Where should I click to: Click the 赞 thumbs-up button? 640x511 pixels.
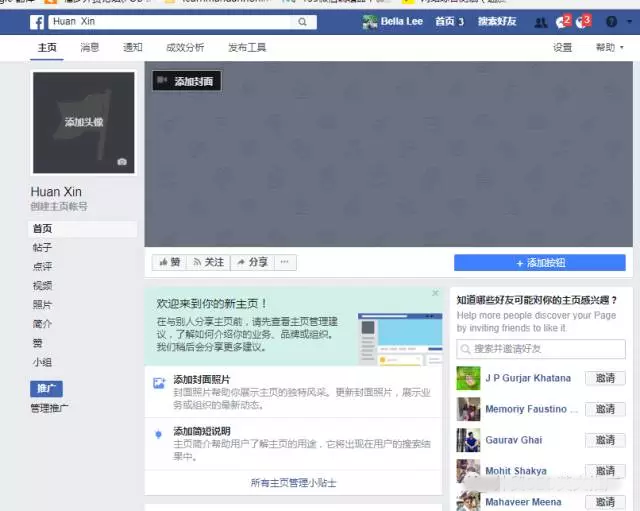169,262
